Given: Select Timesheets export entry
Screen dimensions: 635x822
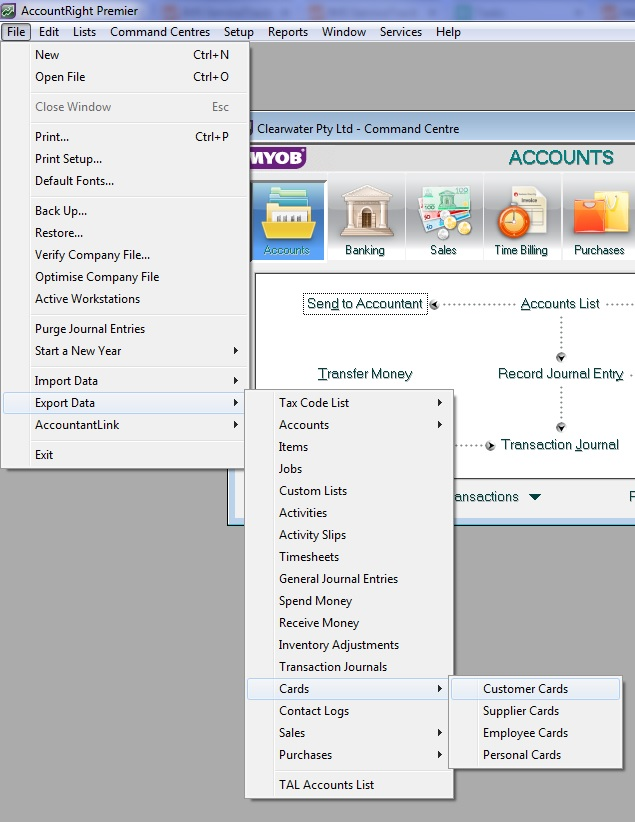Looking at the screenshot, I should click(349, 557).
